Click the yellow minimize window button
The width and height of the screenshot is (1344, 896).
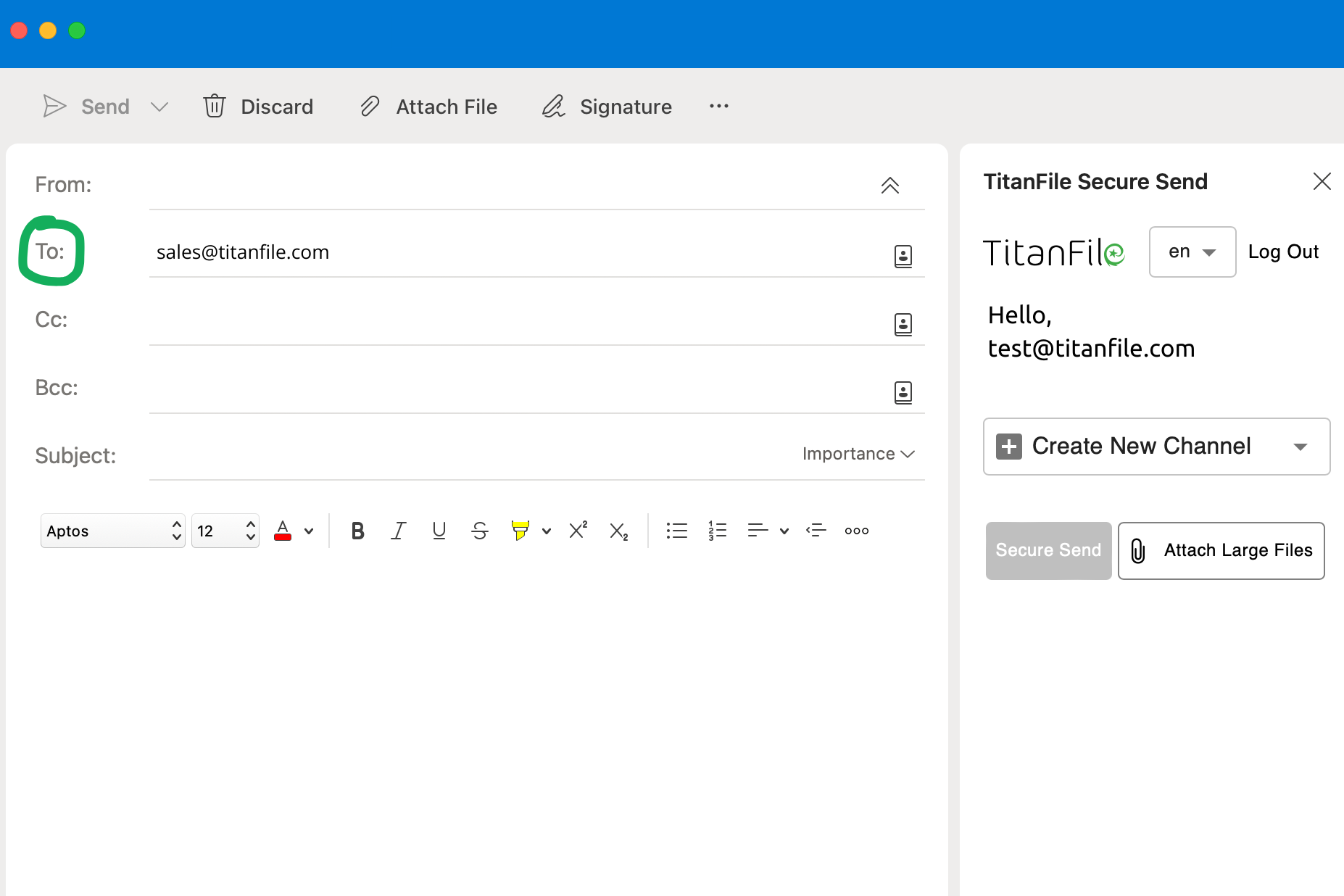(x=48, y=30)
